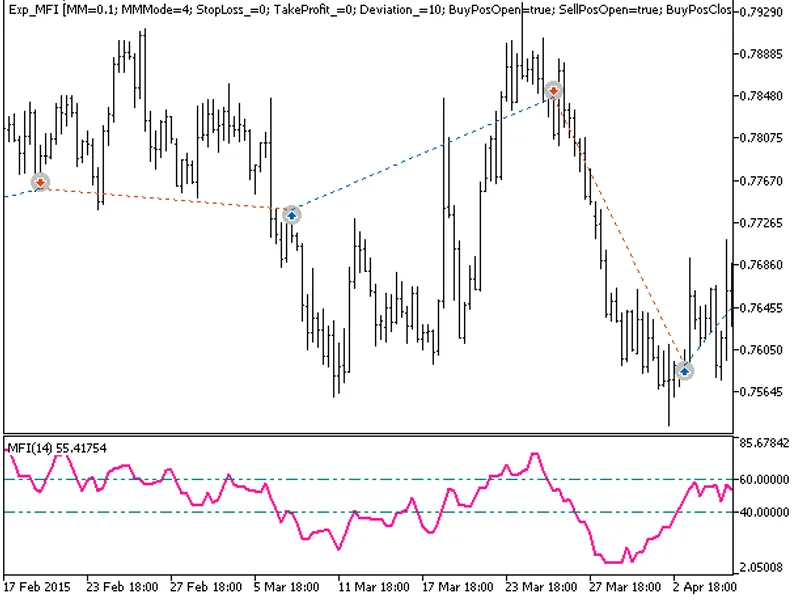The width and height of the screenshot is (800, 600).
Task: Click the 60.00000 MFI level label
Action: pos(764,480)
